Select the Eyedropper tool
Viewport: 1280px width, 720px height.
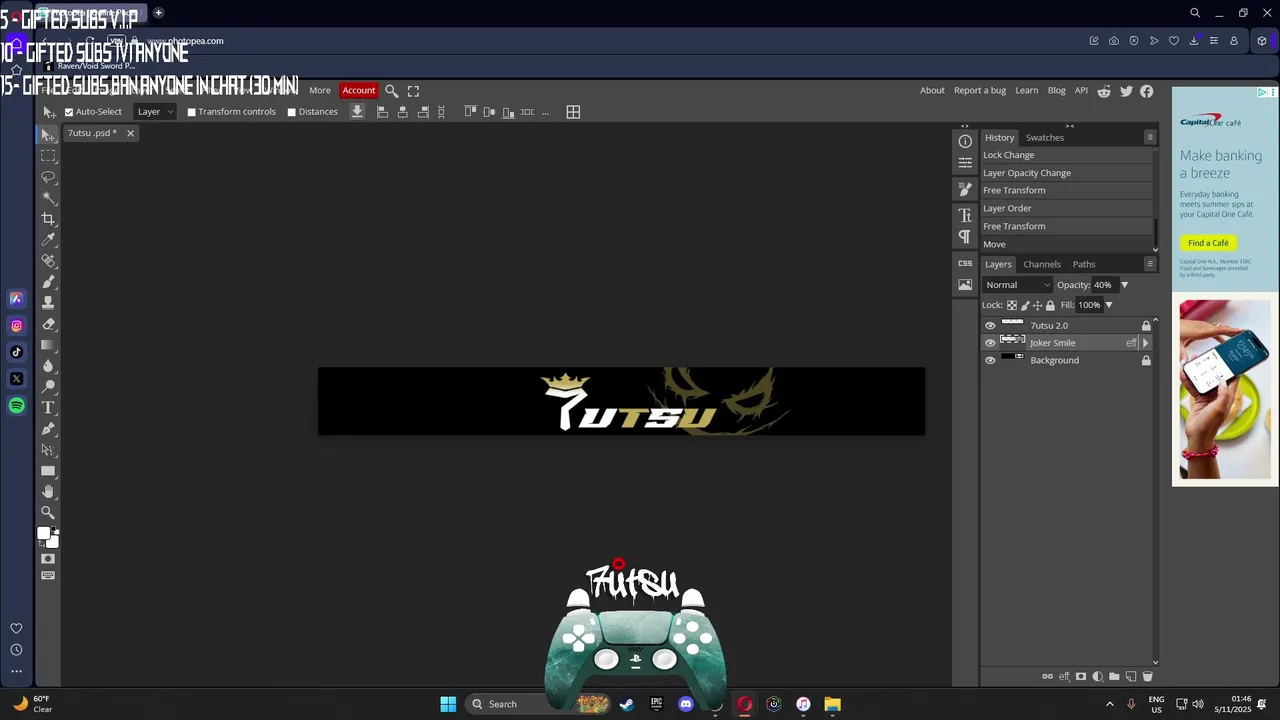(48, 240)
